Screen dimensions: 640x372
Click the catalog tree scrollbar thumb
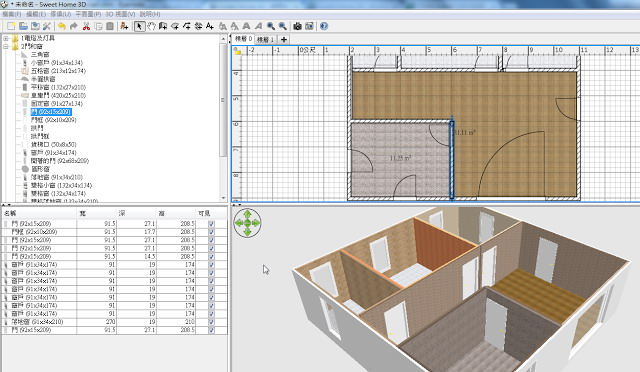pos(223,99)
